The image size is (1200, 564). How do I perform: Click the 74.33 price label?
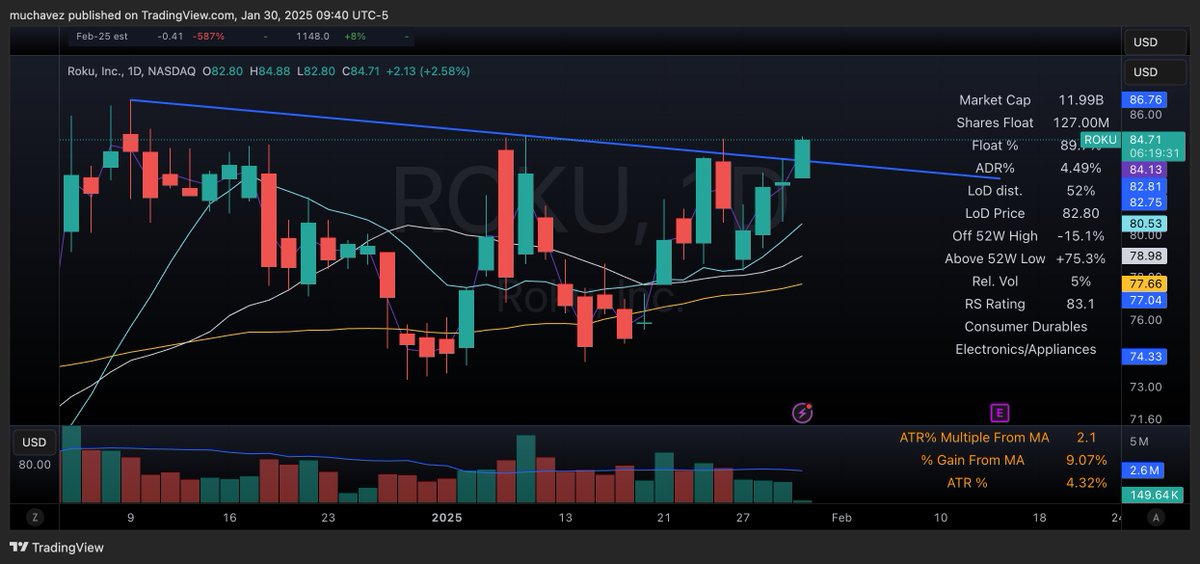coord(1145,356)
